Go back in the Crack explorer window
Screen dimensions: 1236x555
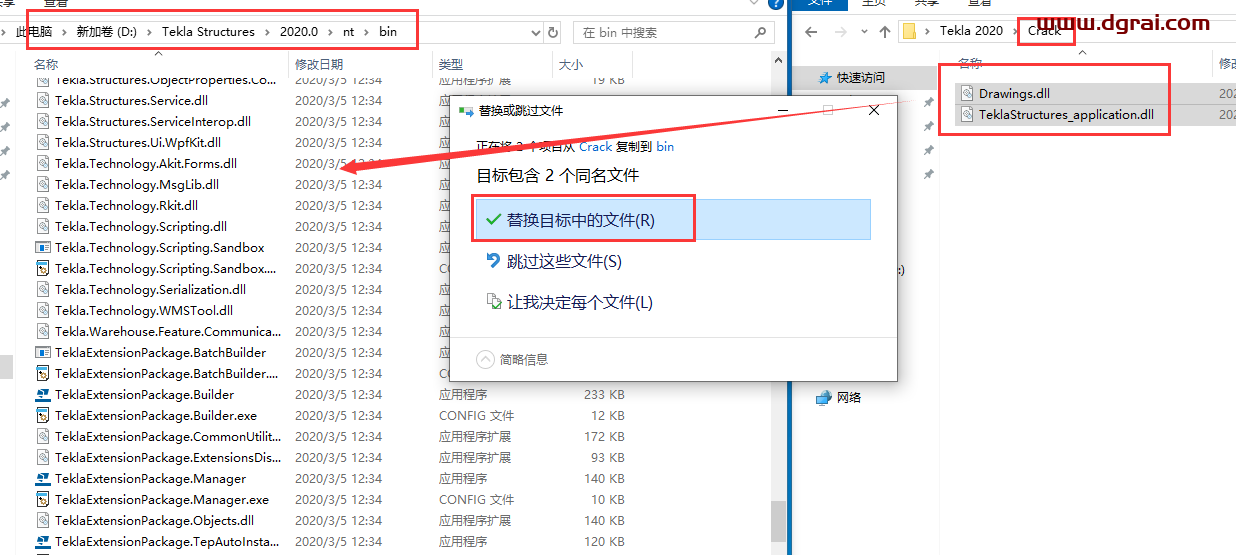pyautogui.click(x=811, y=31)
